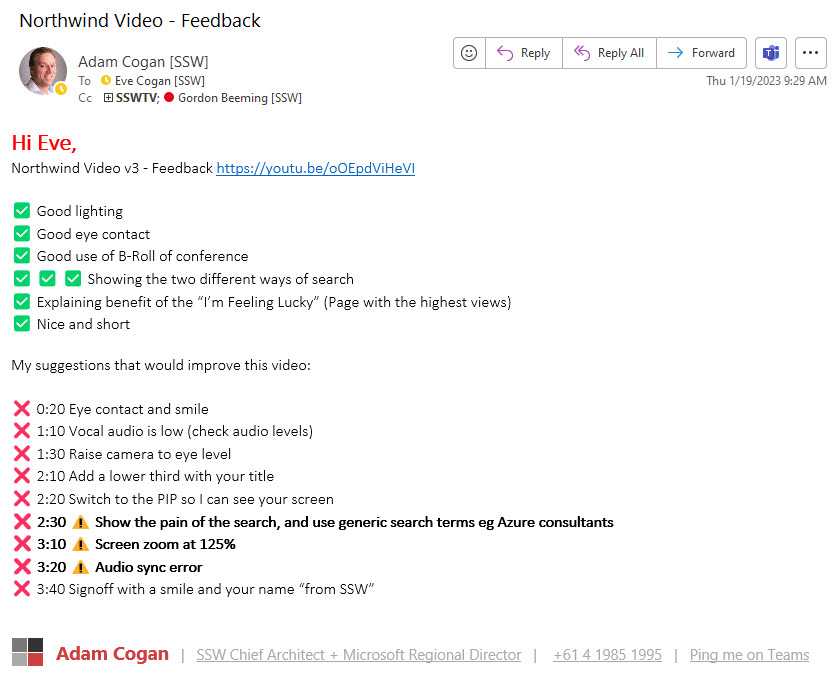Click red presence dot for Gordon Beeming

click(x=169, y=98)
